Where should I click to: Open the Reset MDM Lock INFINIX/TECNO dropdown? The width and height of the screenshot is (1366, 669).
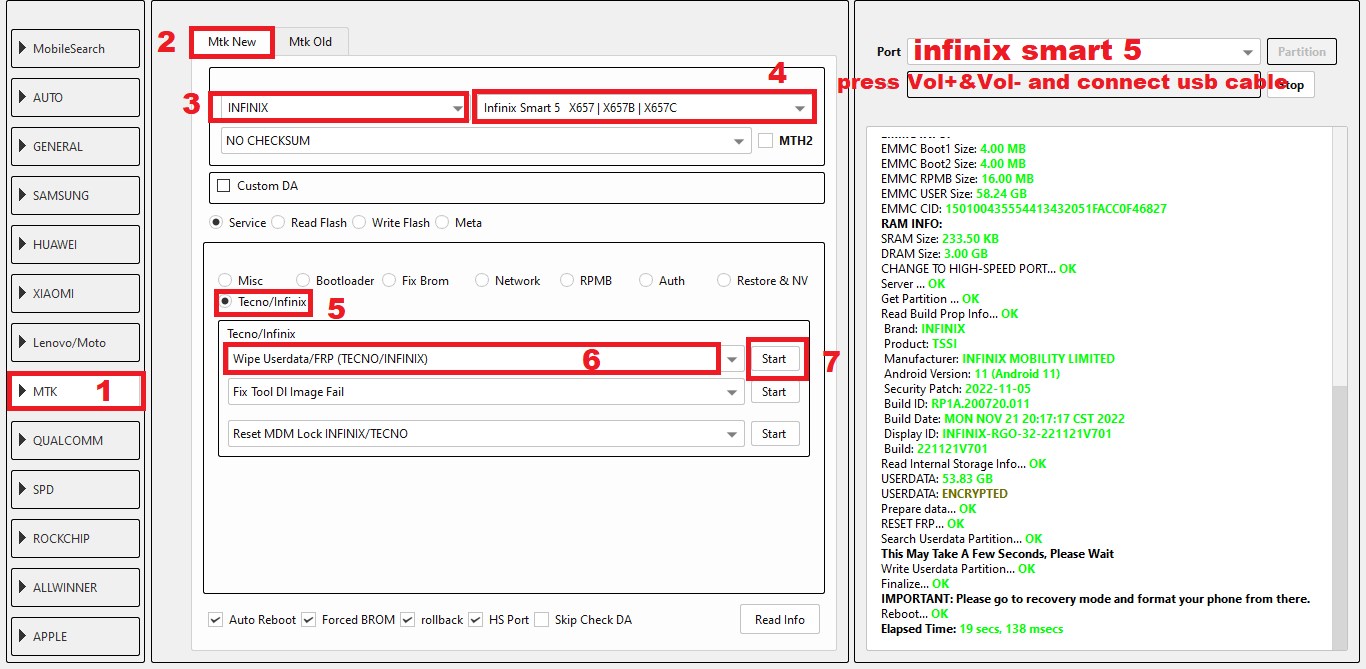point(486,434)
